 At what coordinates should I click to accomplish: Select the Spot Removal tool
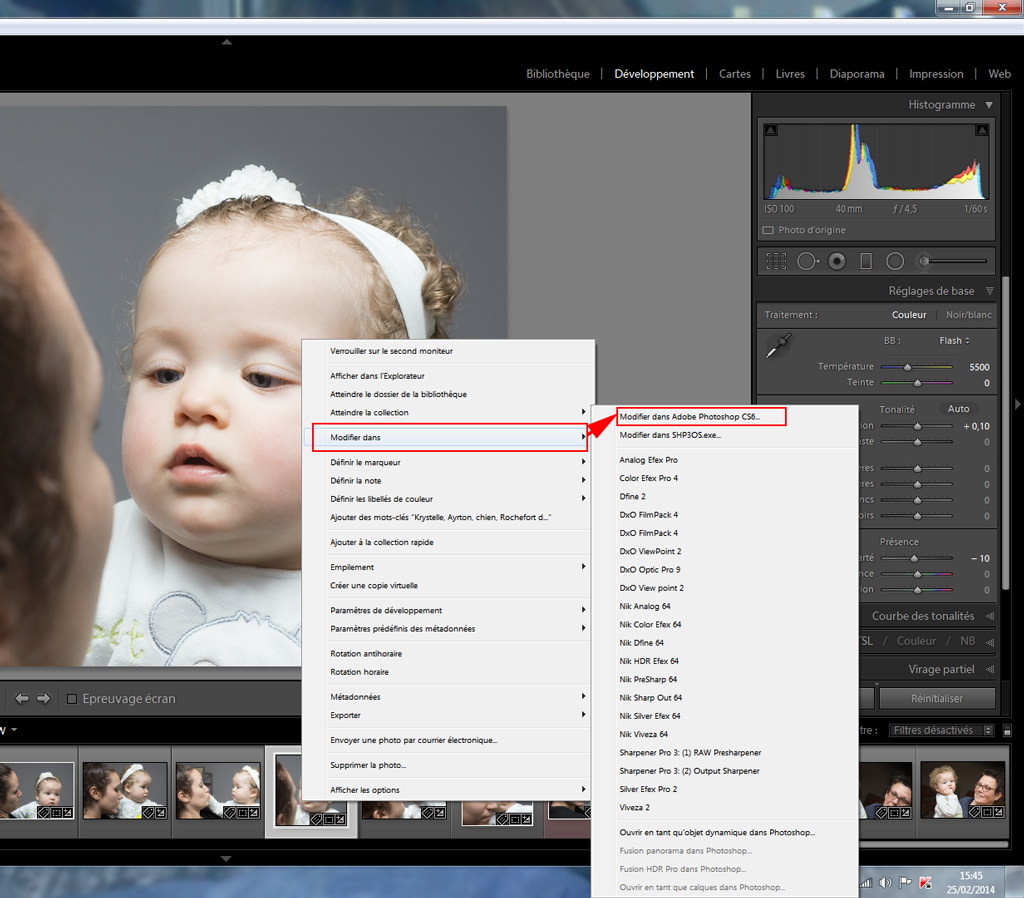807,261
